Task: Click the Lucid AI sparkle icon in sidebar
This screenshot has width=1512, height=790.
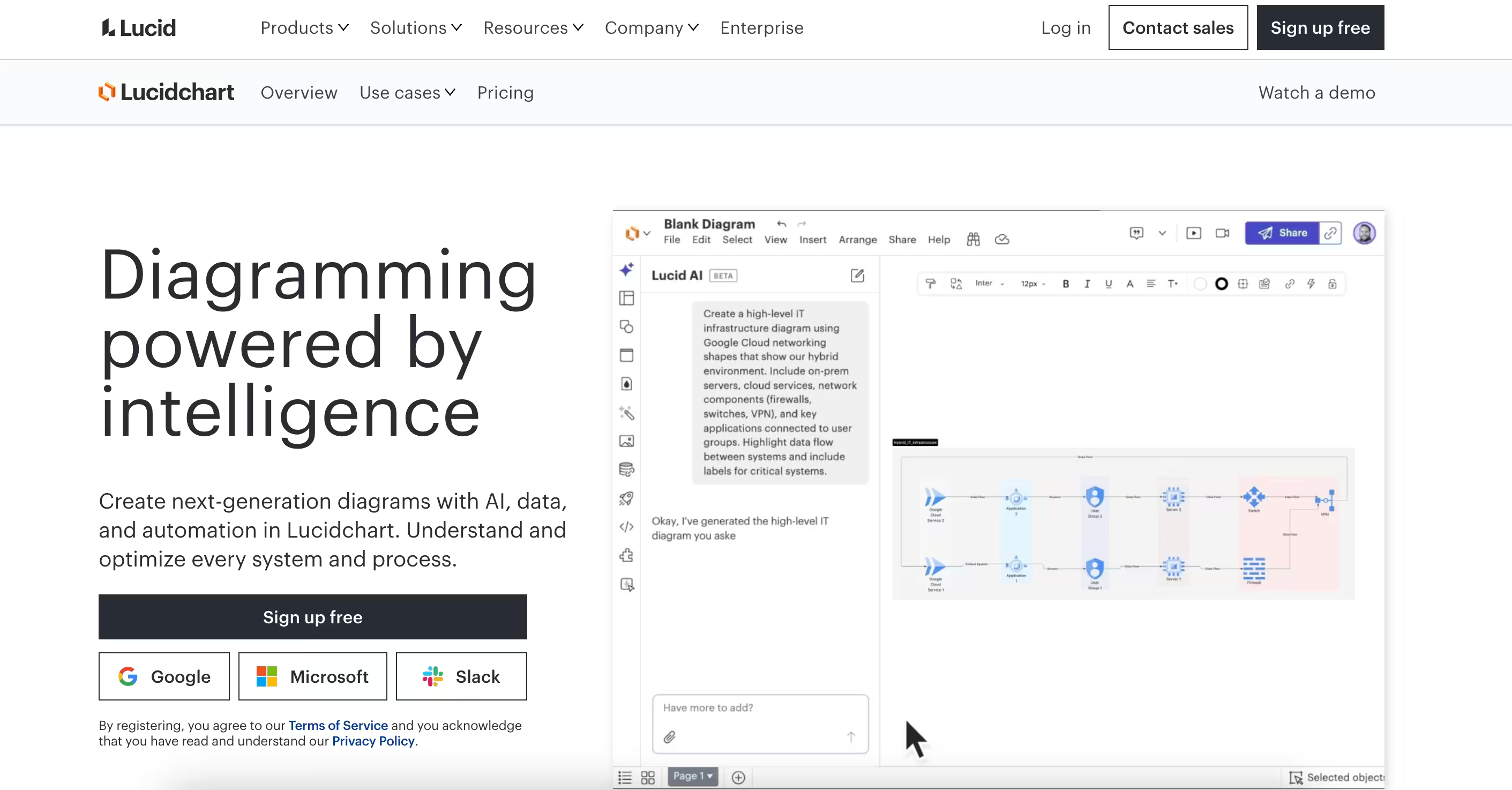Action: click(626, 270)
